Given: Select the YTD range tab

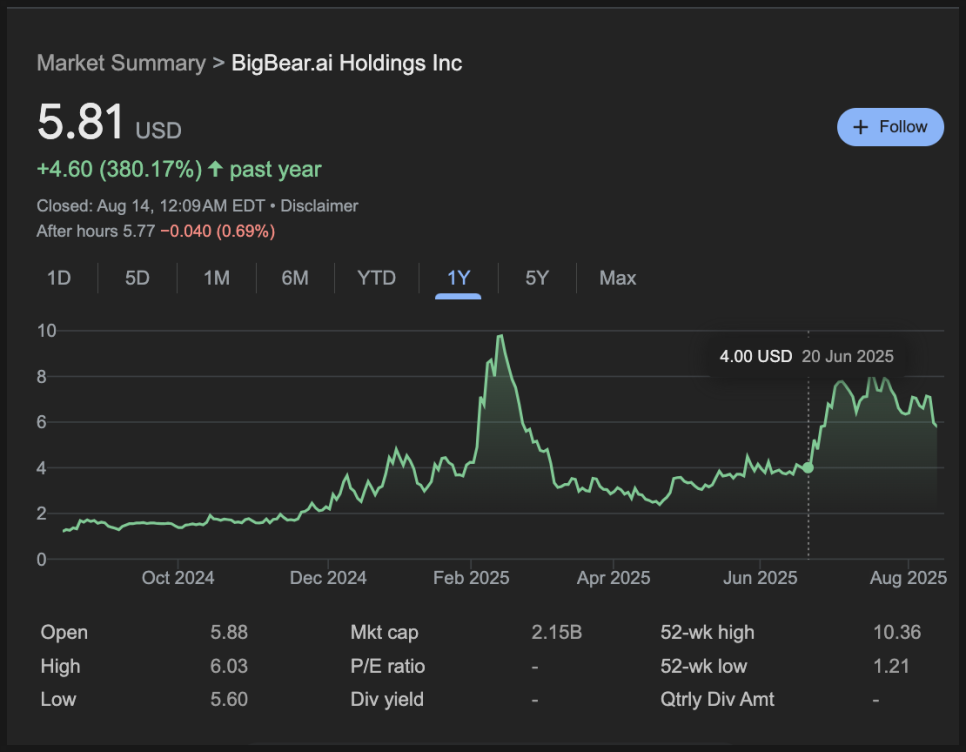Looking at the screenshot, I should (376, 278).
